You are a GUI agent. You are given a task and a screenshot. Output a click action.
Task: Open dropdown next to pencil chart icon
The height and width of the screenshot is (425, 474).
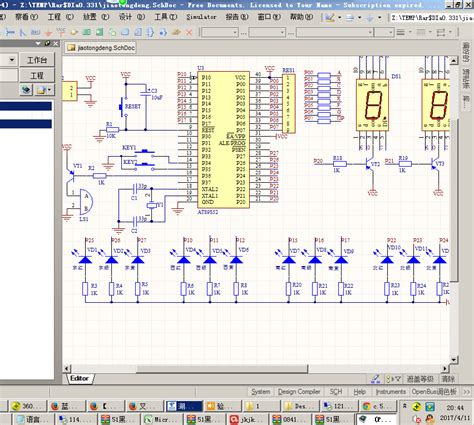tap(340, 17)
